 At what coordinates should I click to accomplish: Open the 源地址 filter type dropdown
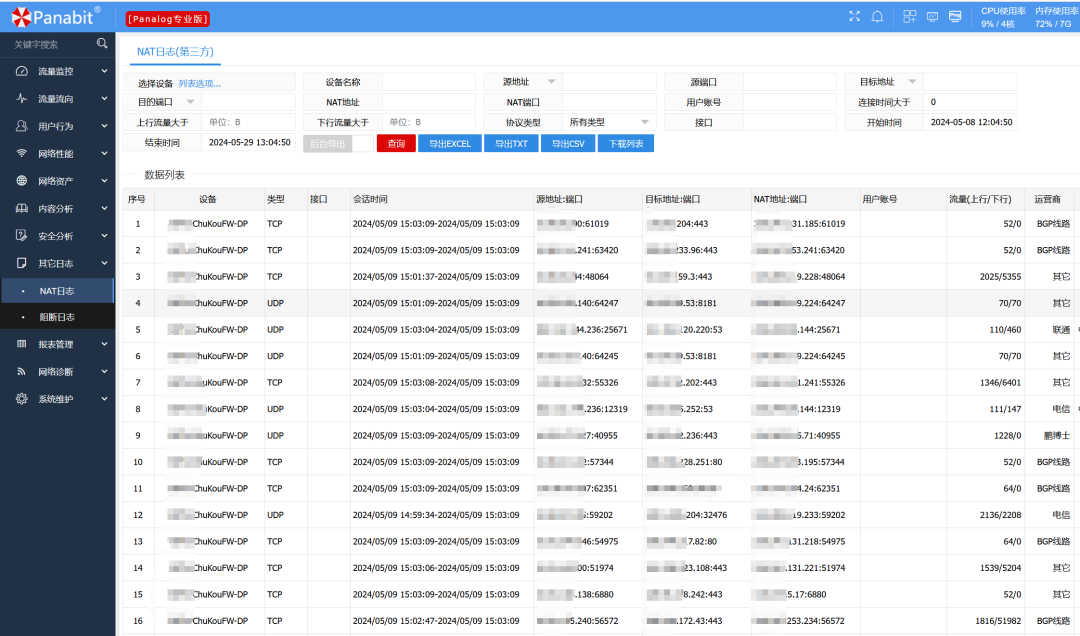click(551, 81)
